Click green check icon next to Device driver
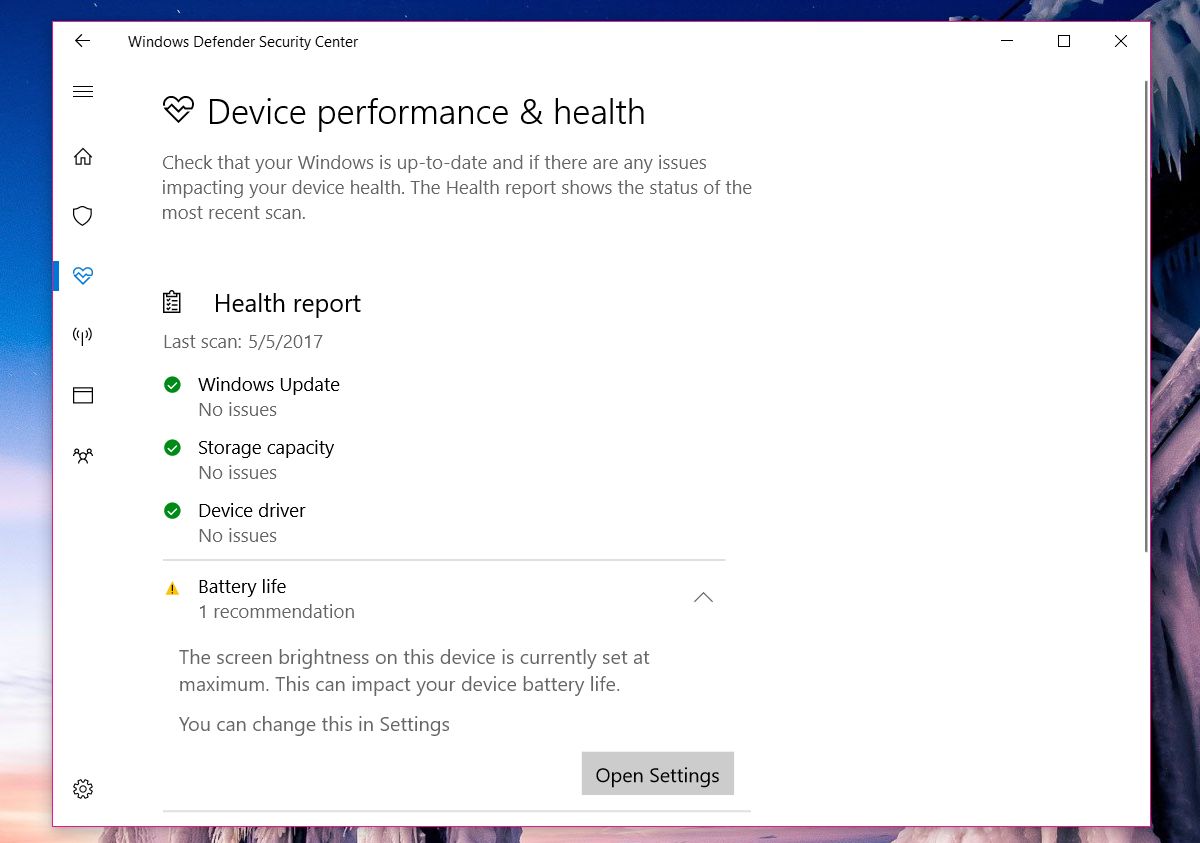 tap(172, 510)
